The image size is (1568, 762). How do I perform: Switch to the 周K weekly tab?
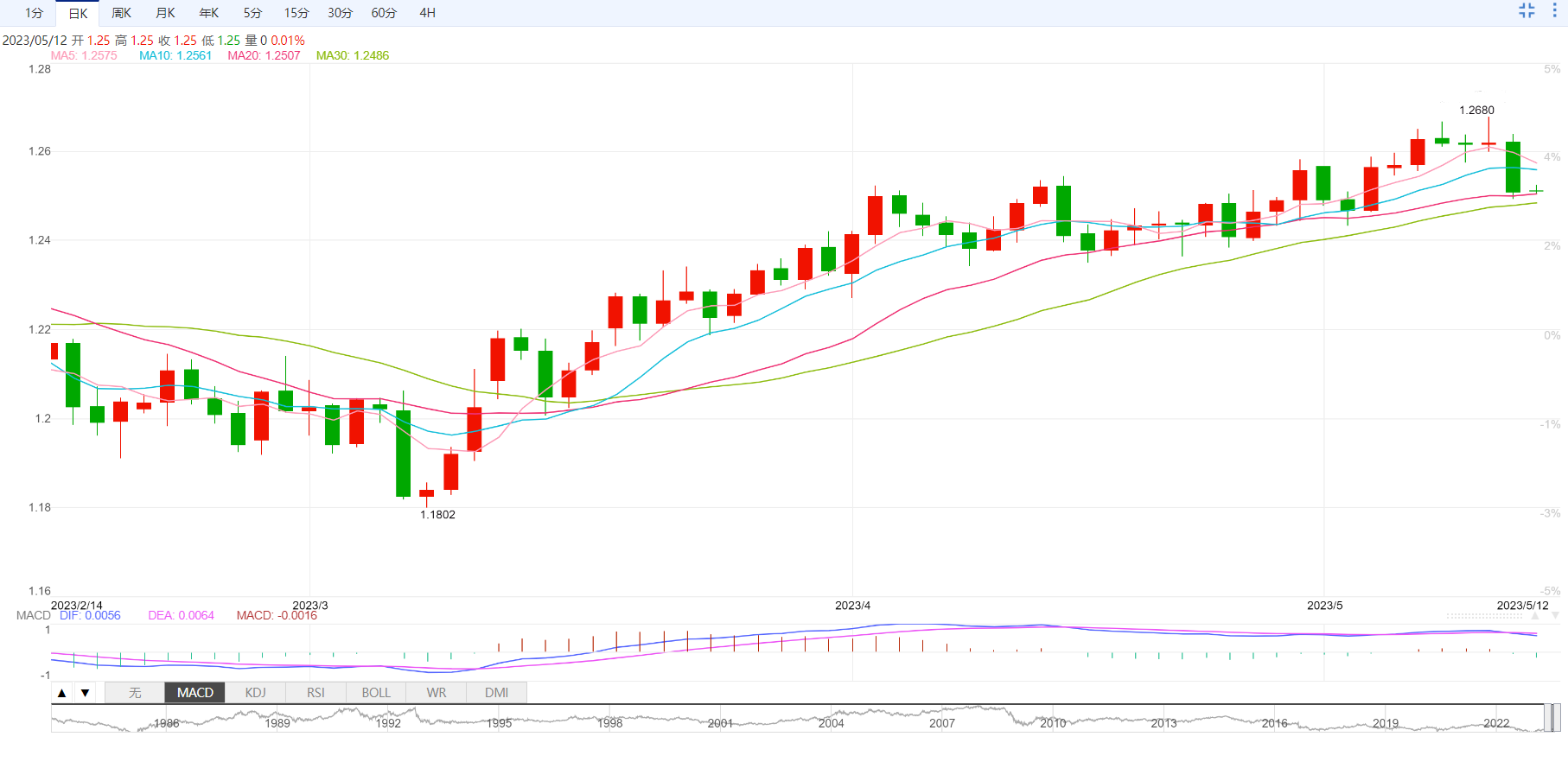pyautogui.click(x=121, y=13)
